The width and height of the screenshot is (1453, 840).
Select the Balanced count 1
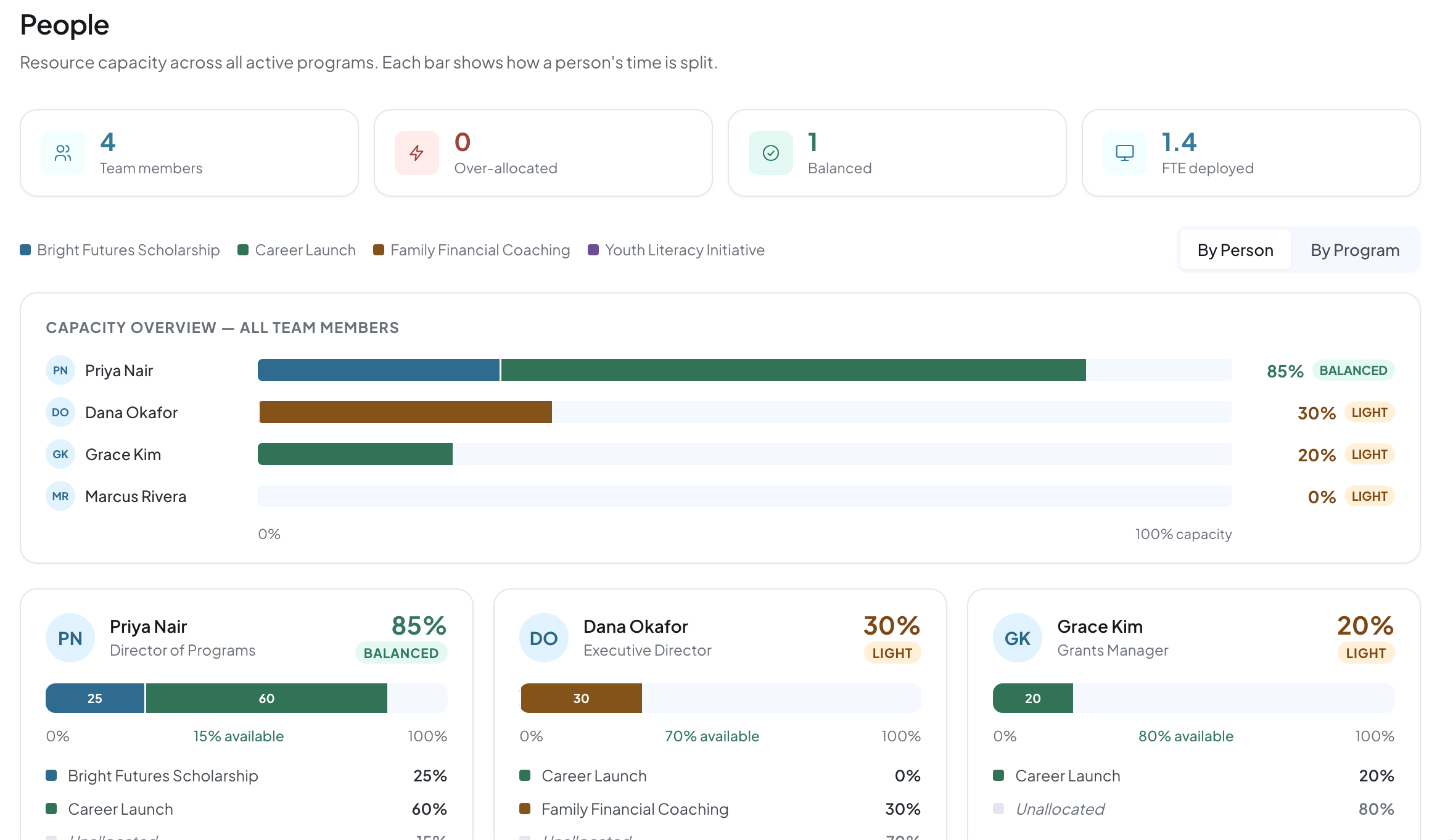click(813, 142)
